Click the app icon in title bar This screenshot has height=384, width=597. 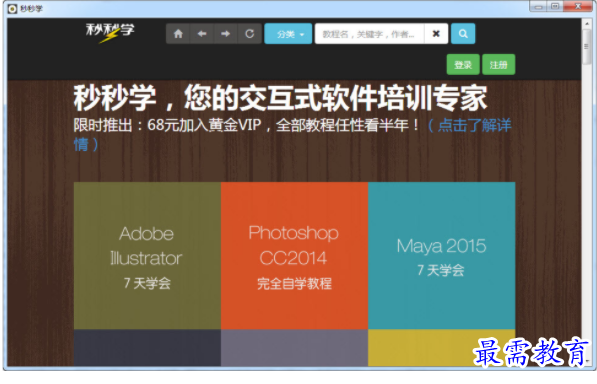12,8
